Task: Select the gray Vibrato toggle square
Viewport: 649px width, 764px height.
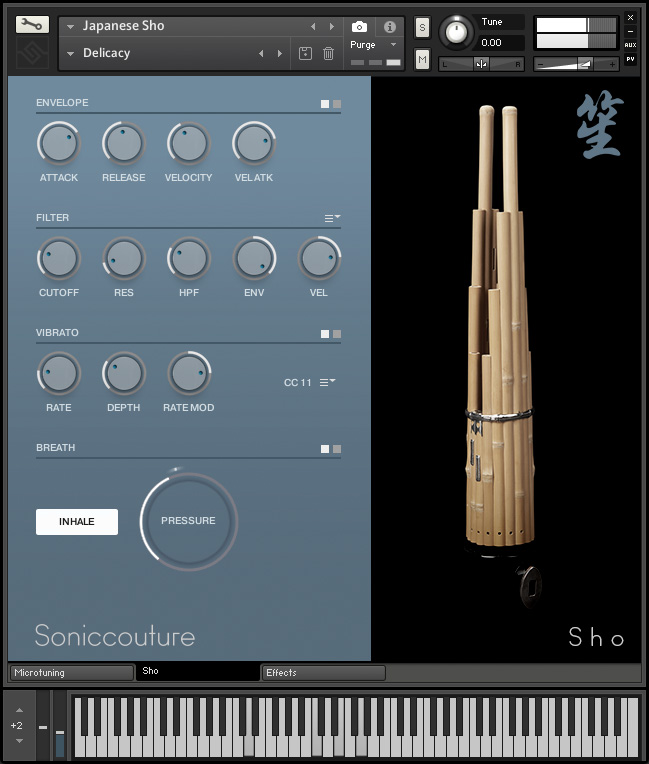Action: pyautogui.click(x=337, y=334)
